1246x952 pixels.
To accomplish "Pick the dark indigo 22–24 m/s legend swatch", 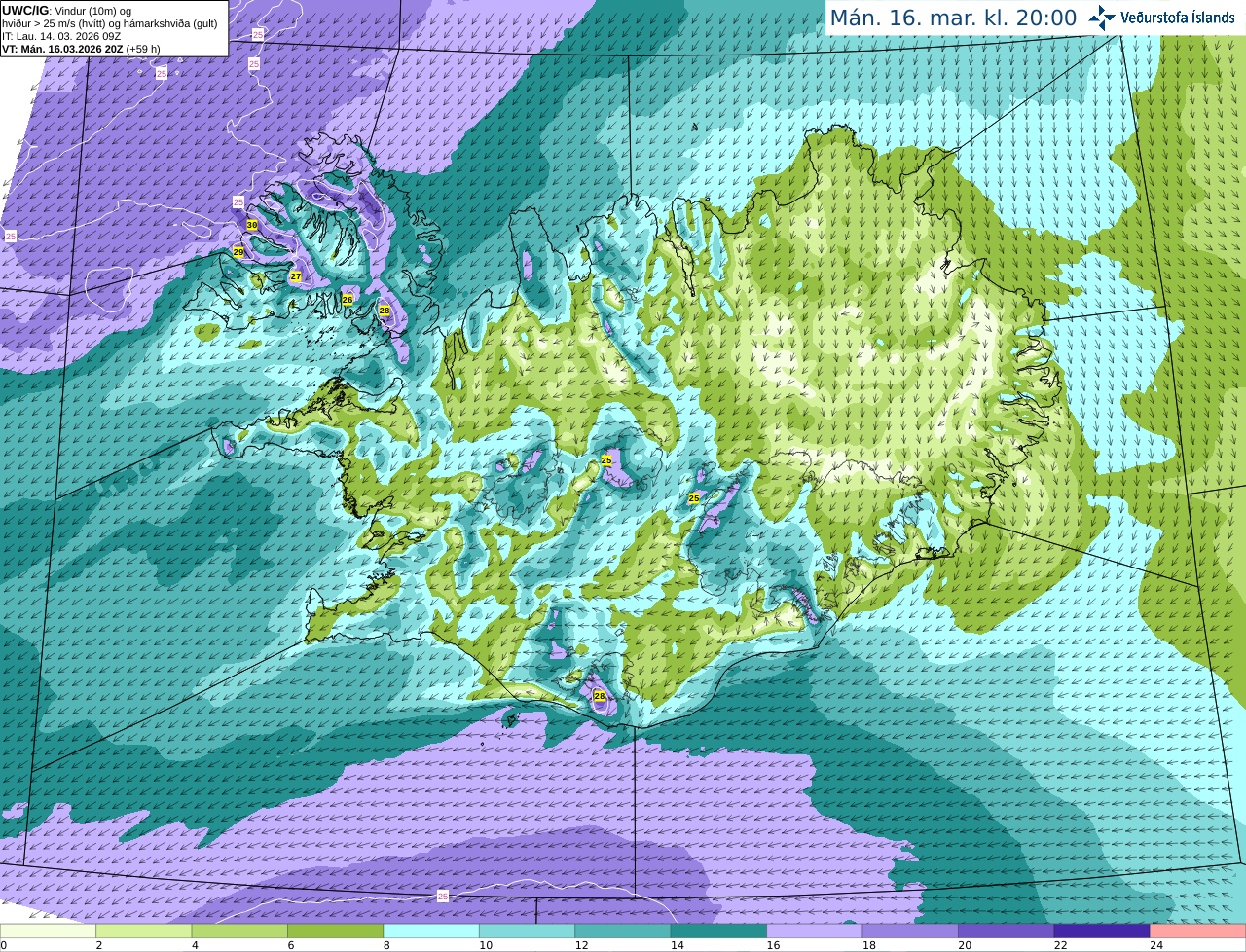I will click(1103, 932).
